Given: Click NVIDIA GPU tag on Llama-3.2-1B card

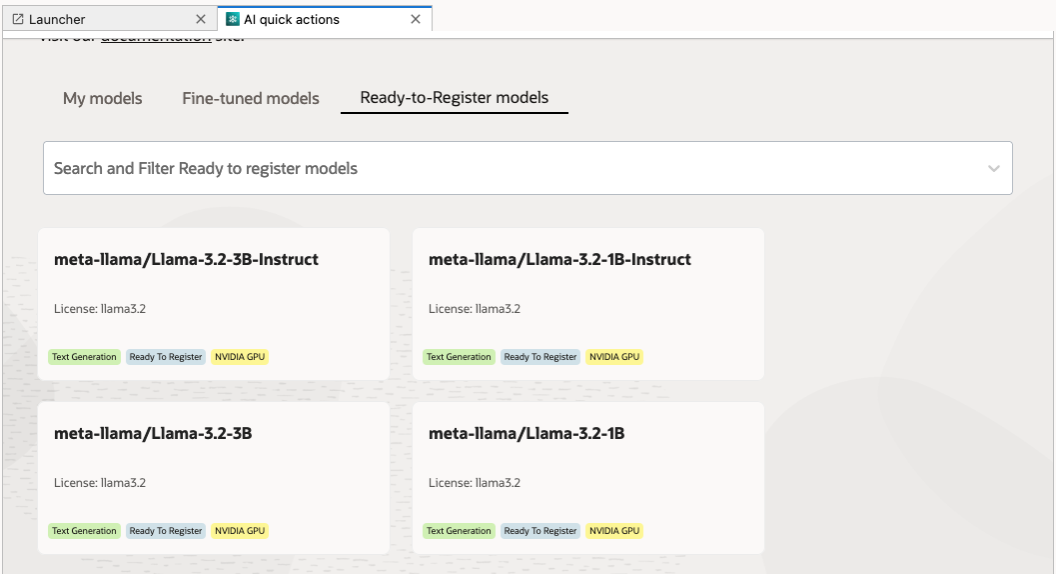Looking at the screenshot, I should pos(614,531).
